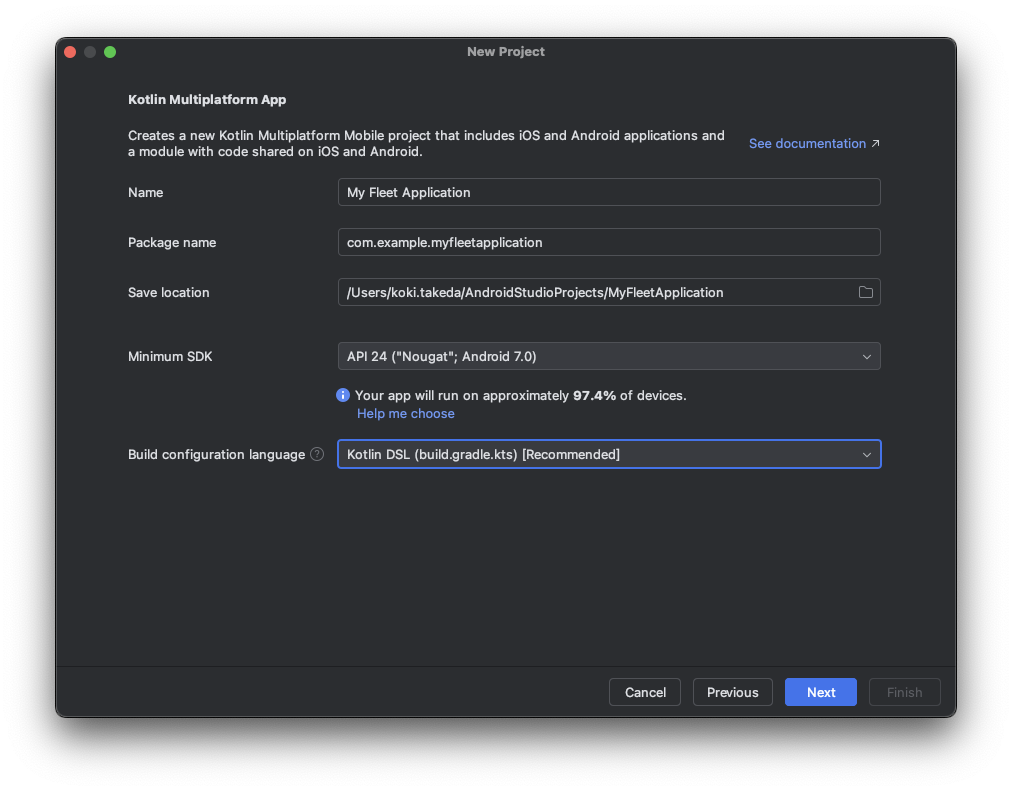Click the folder browse icon in Save location
This screenshot has width=1012, height=791.
(x=865, y=292)
